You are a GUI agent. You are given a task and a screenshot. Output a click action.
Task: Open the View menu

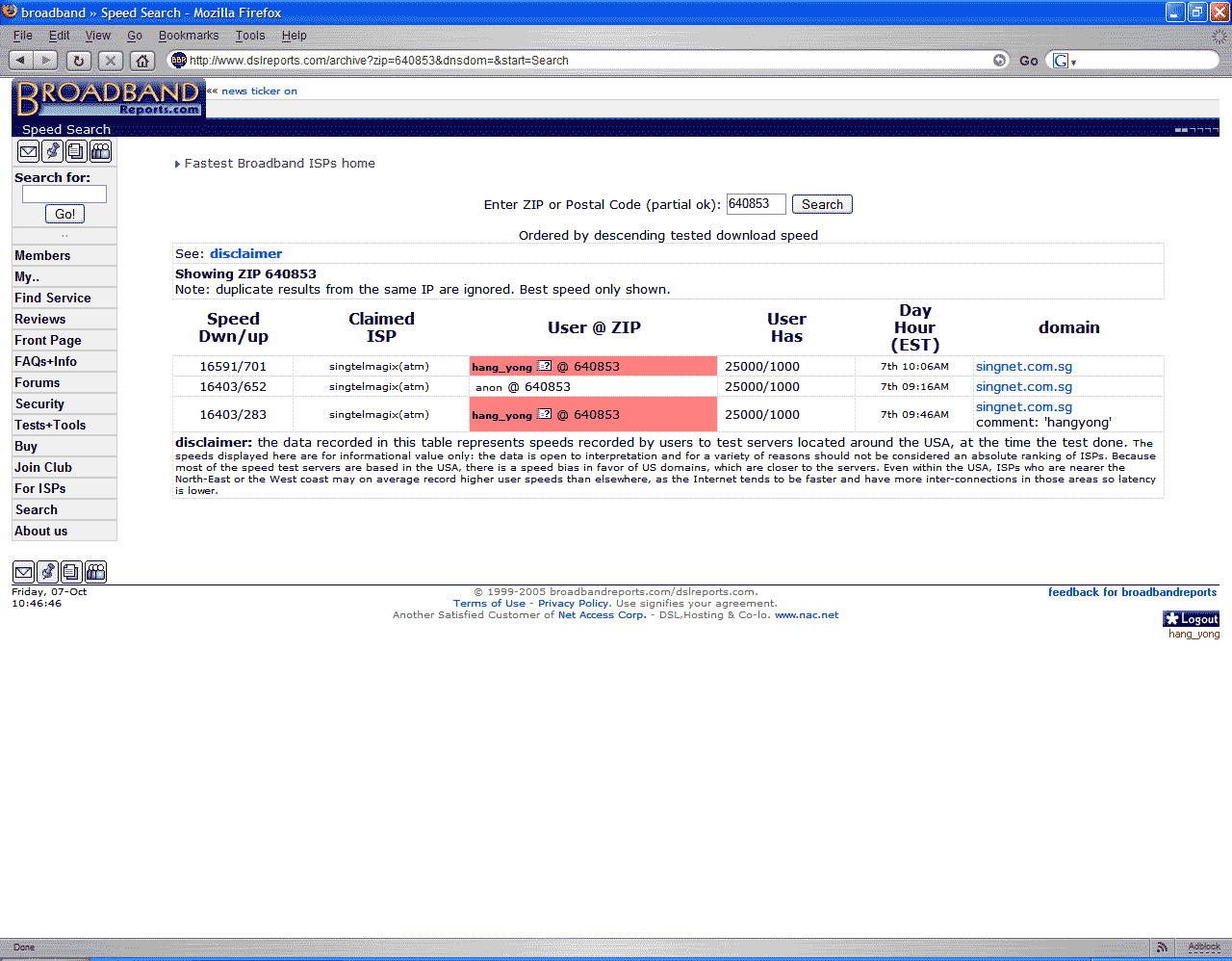(x=98, y=36)
